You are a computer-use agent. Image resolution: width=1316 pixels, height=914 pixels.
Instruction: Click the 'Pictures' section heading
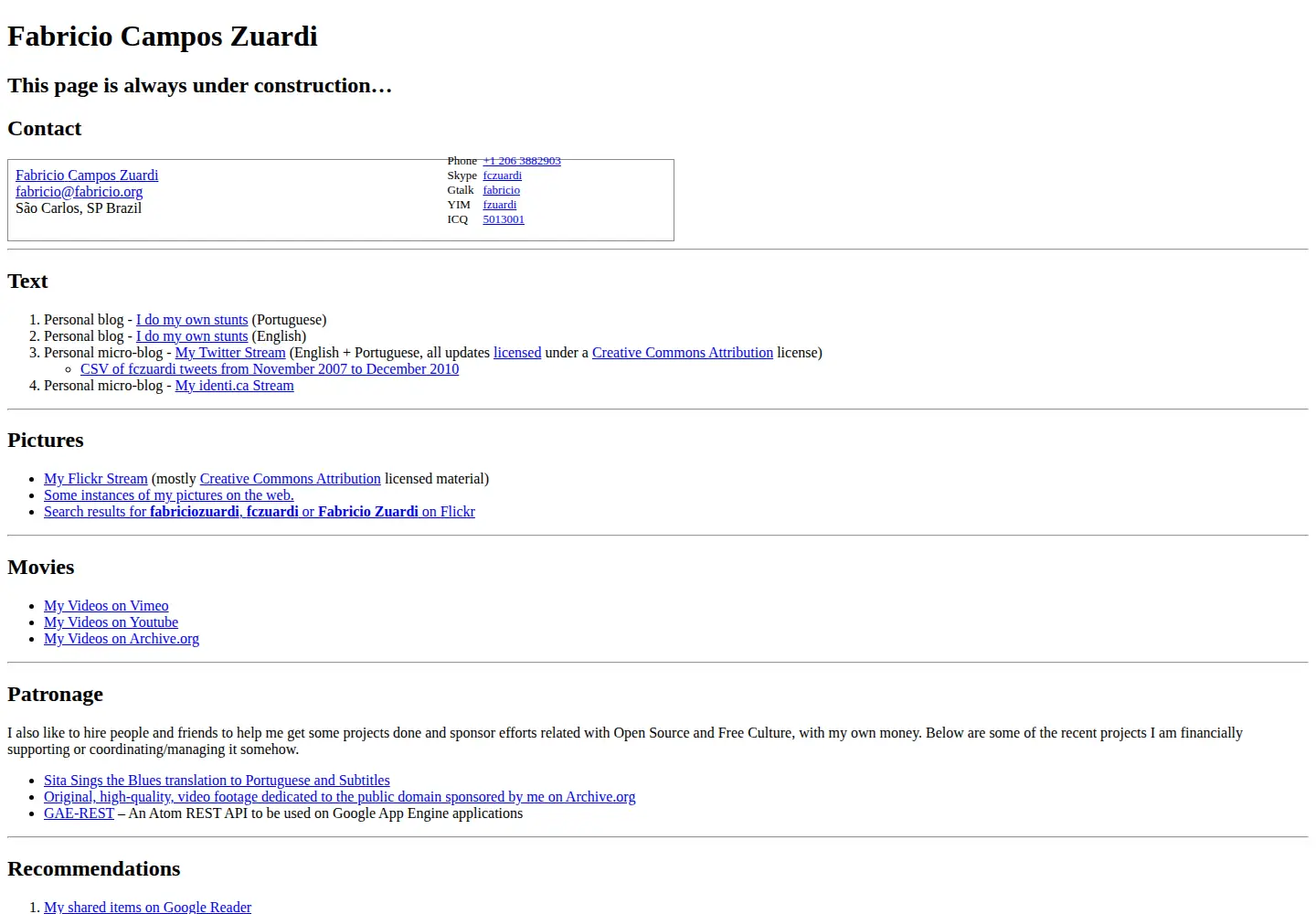[46, 441]
